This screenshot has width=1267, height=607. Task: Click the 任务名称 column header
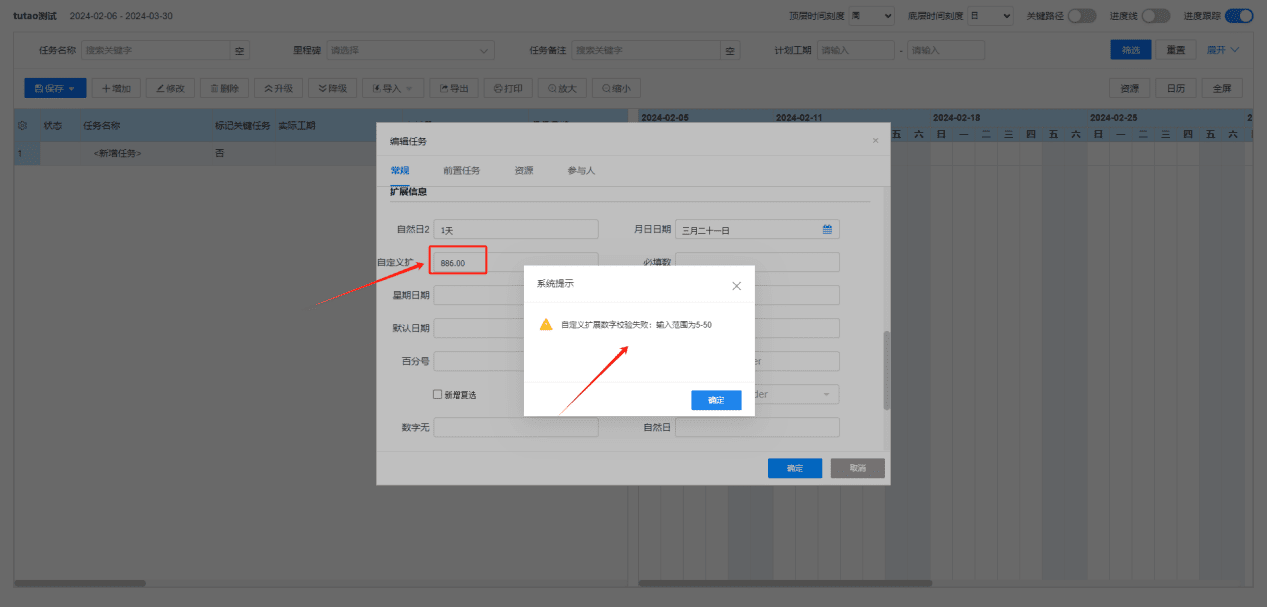[x=102, y=126]
